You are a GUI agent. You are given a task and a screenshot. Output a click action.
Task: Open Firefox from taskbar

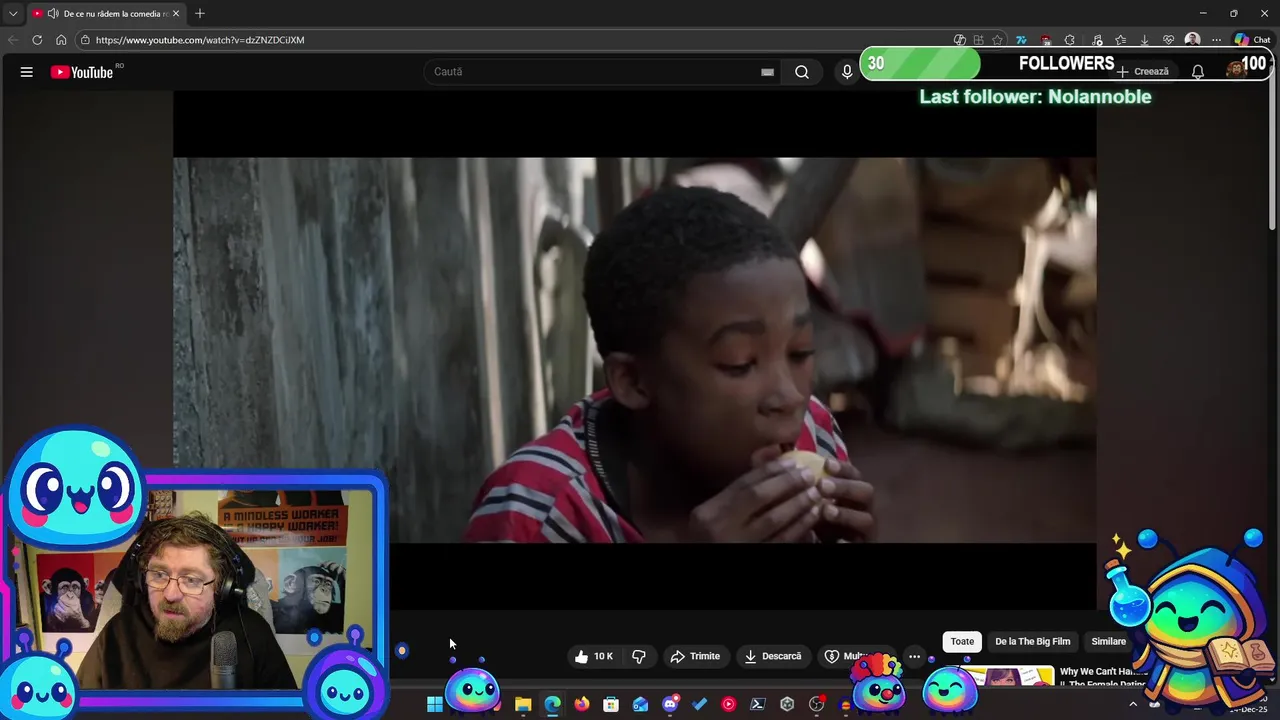coord(582,705)
